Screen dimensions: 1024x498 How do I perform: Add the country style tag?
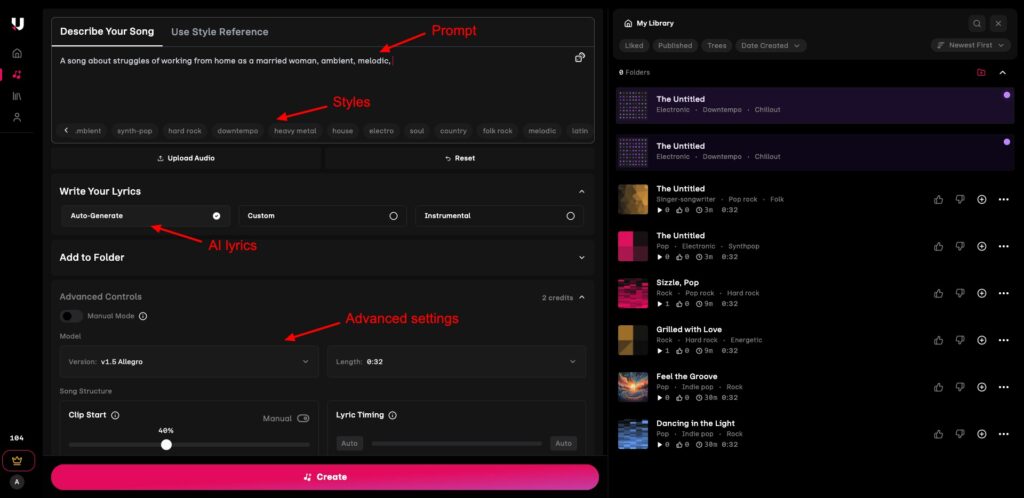click(453, 131)
